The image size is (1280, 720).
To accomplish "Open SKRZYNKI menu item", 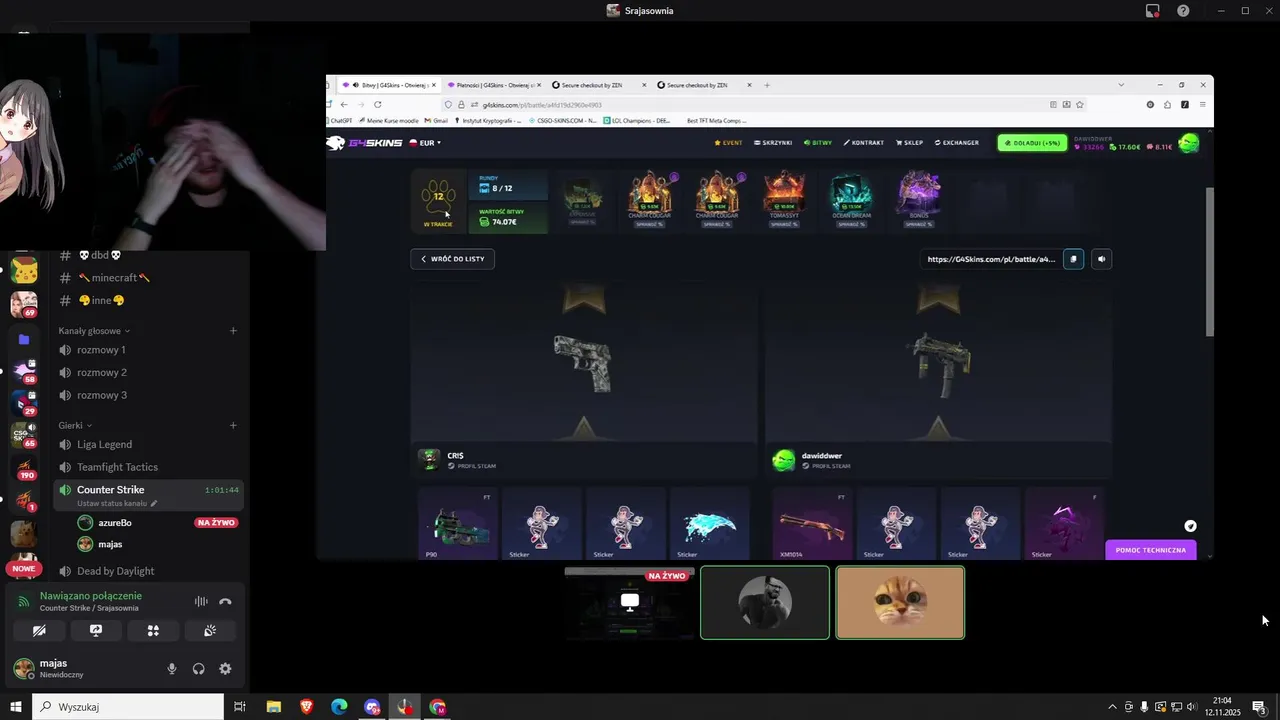I will [773, 143].
